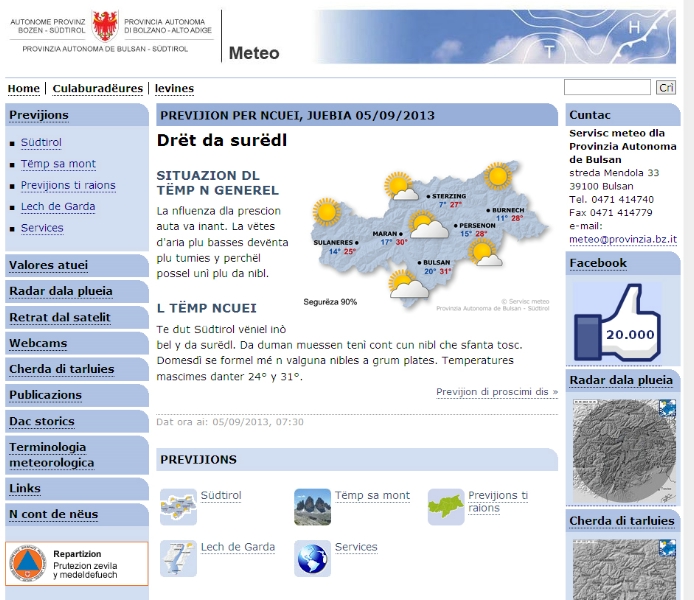Click the Lech de Garda lake icon
The height and width of the screenshot is (600, 694).
pos(178,558)
